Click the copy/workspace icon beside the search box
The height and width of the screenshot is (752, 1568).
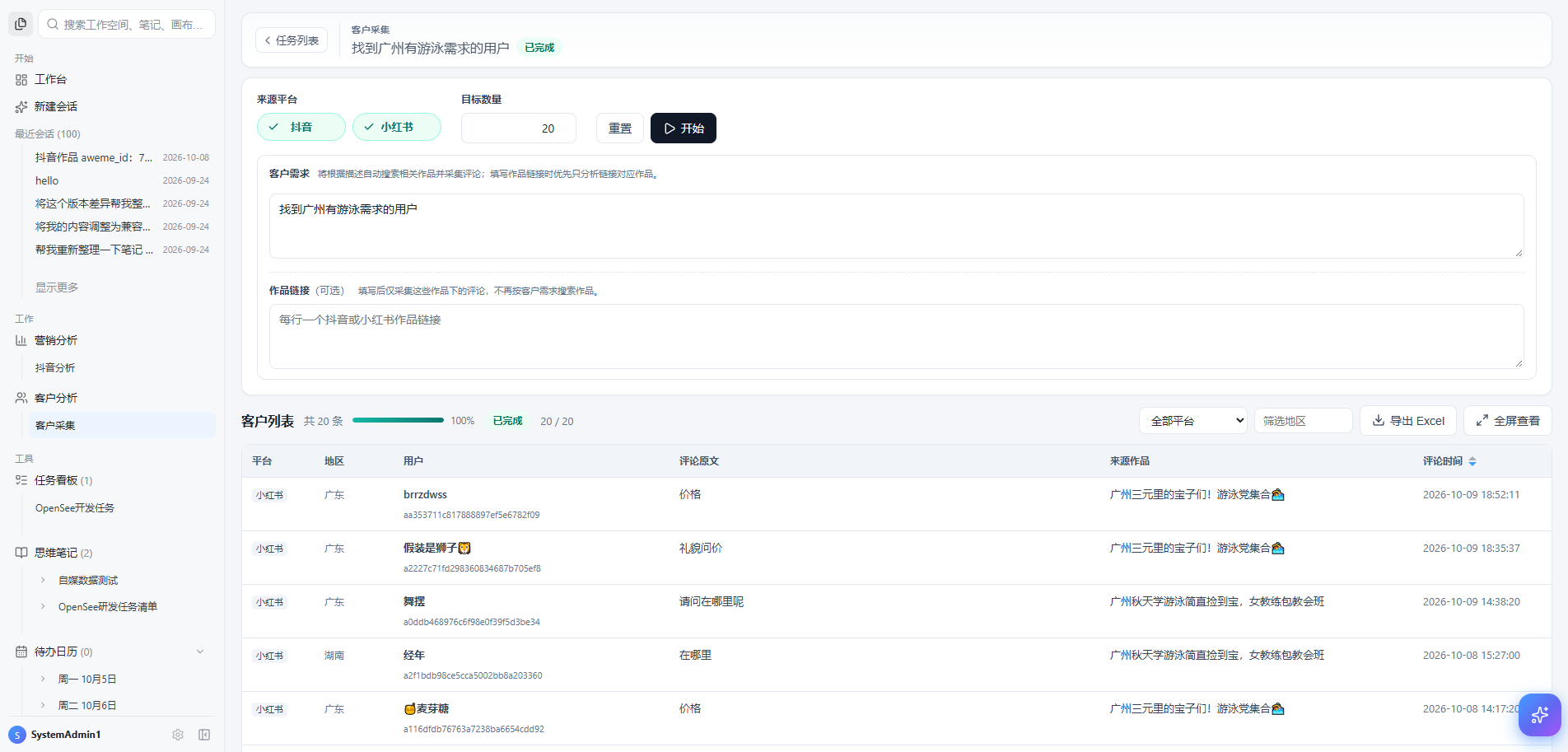(x=21, y=24)
